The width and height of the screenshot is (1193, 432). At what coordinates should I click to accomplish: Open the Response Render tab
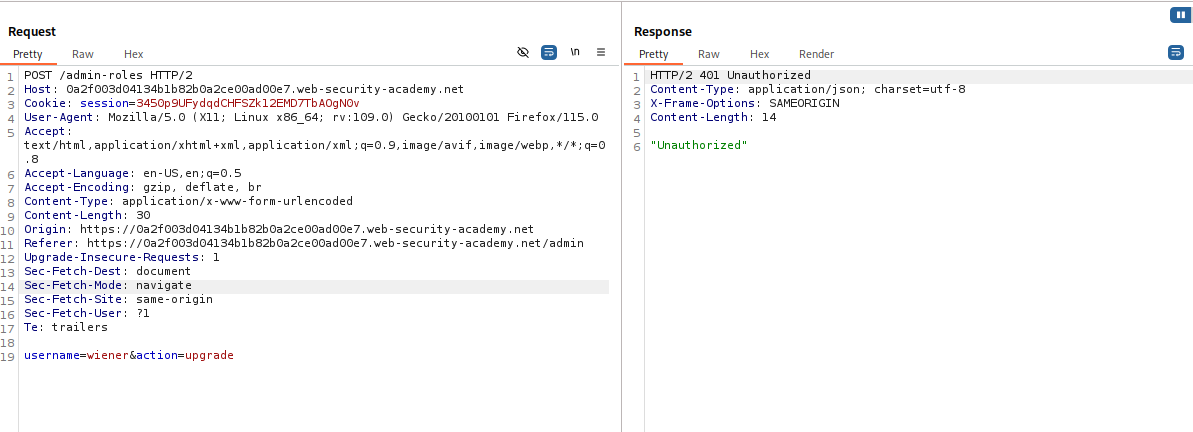point(816,54)
